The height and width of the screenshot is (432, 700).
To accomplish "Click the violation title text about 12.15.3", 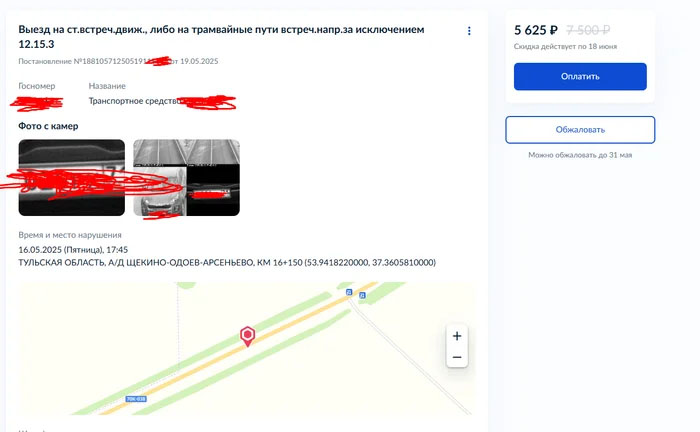I will click(x=221, y=37).
